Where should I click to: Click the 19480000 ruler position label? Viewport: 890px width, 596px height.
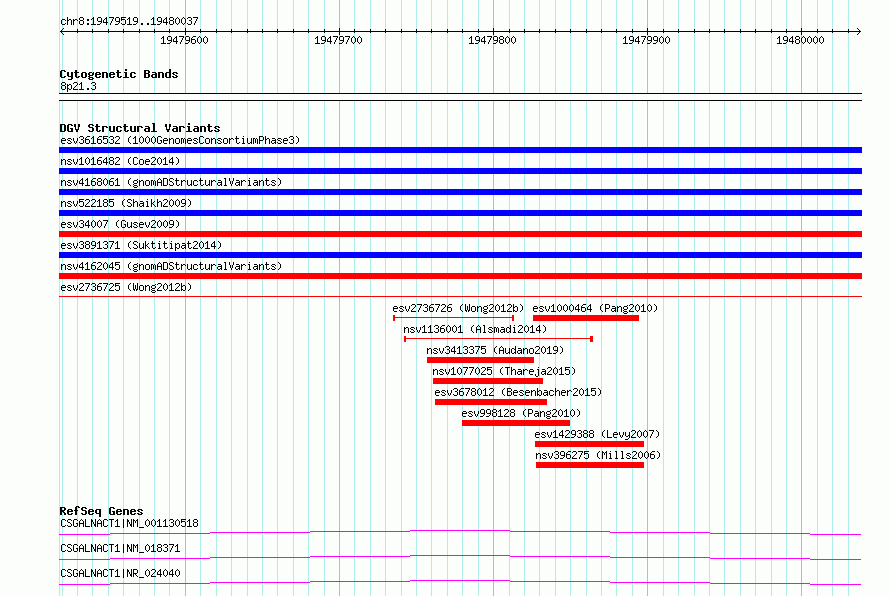800,40
